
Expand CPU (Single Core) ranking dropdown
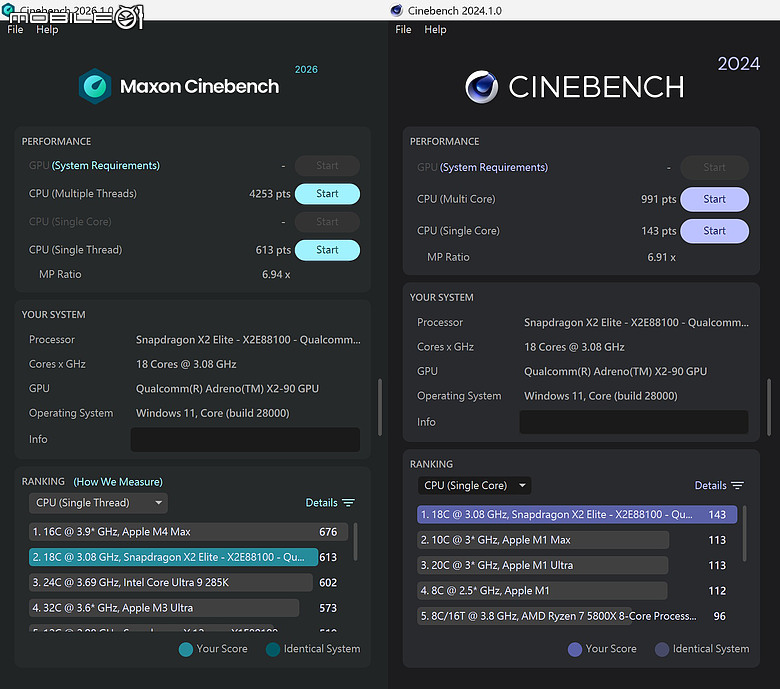coord(475,486)
